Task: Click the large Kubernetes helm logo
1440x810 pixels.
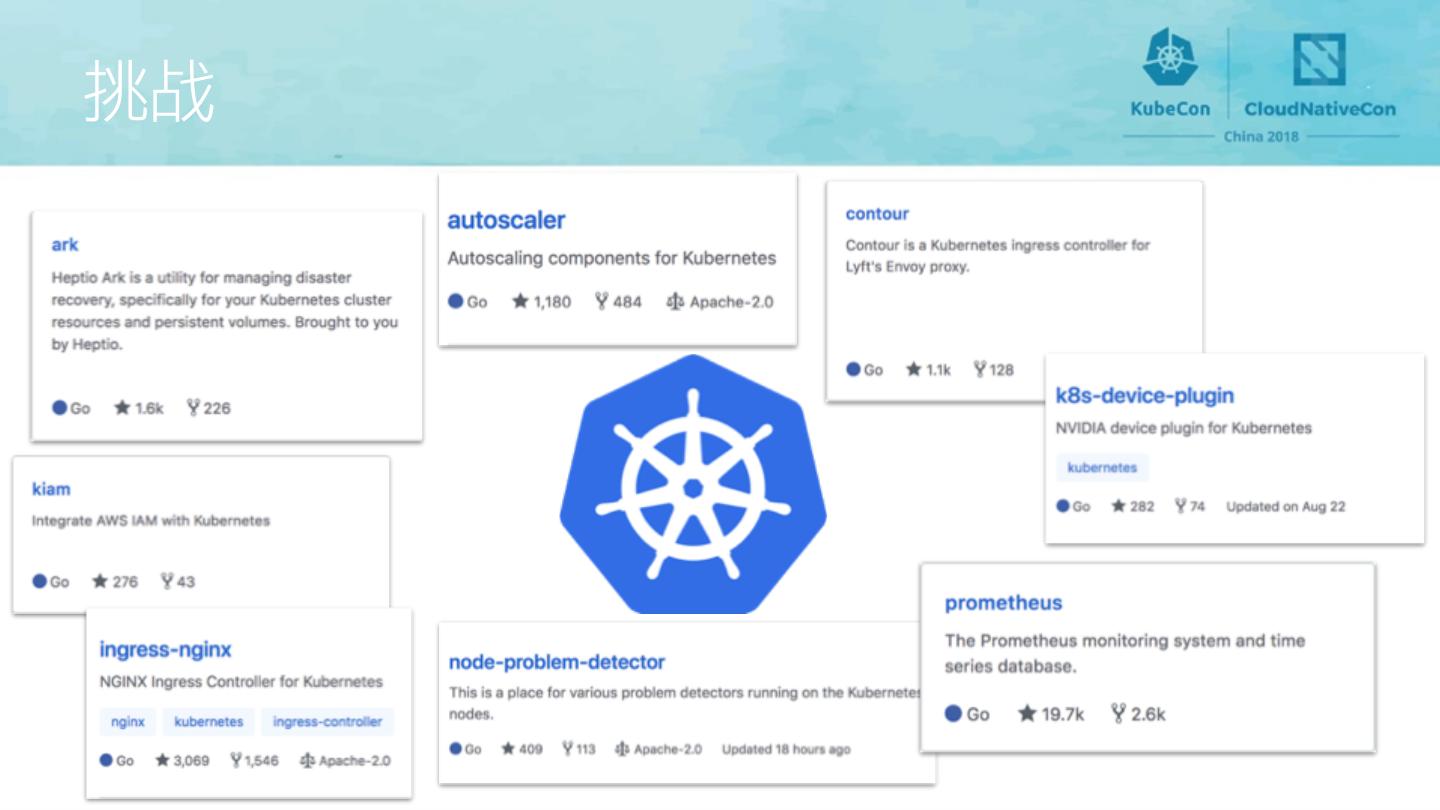Action: click(x=693, y=483)
